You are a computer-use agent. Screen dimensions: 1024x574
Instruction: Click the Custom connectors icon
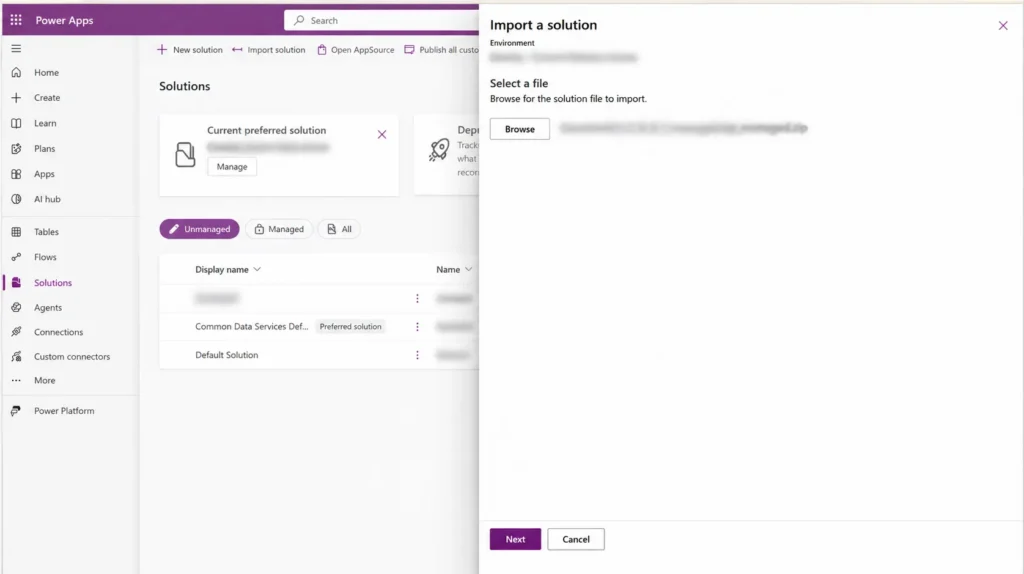point(16,357)
